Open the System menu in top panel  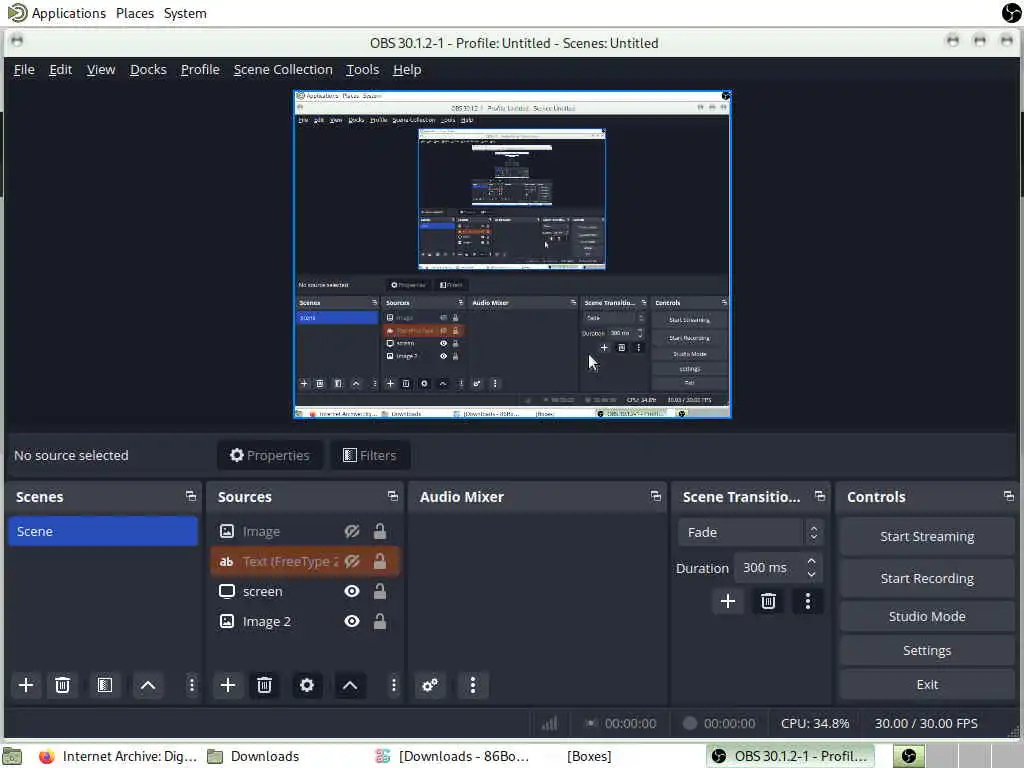(185, 13)
